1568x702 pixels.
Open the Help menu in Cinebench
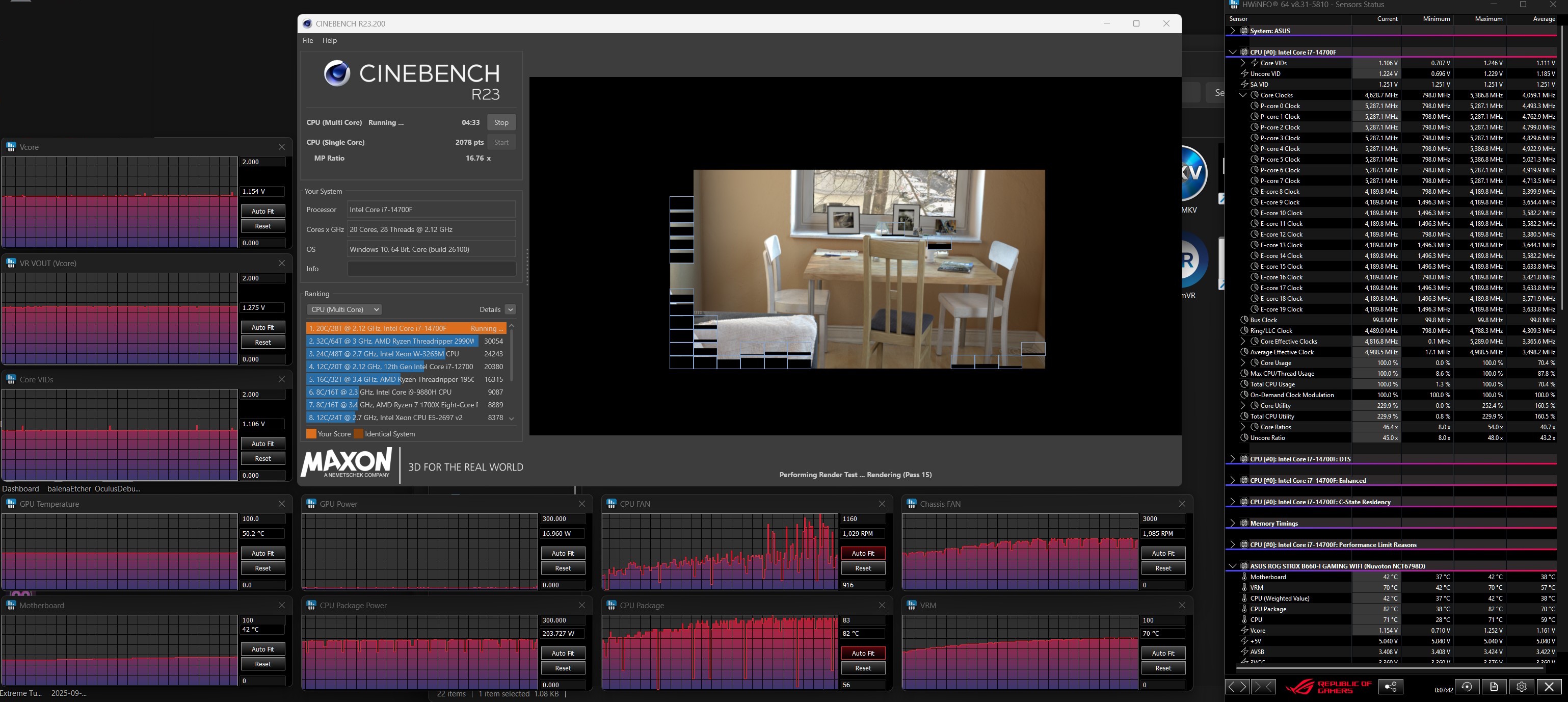click(329, 40)
